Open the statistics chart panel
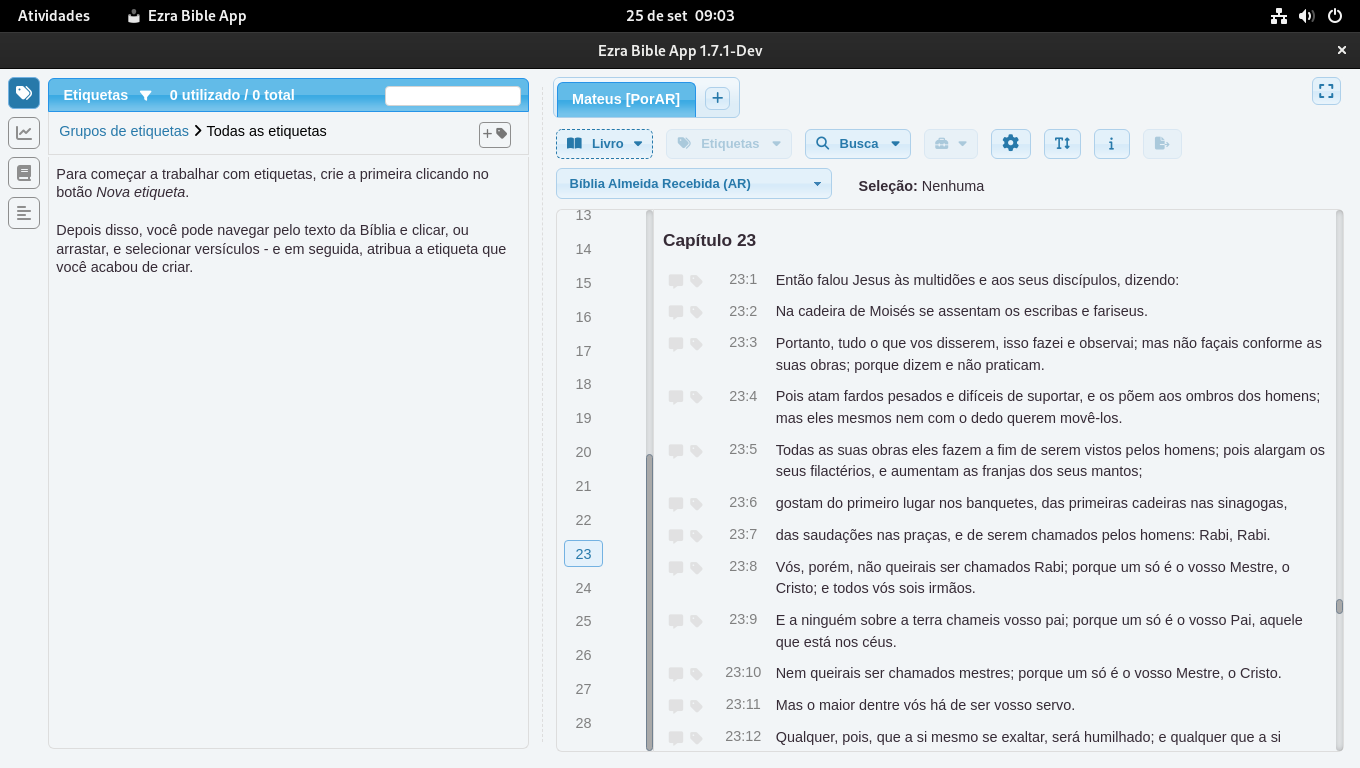Image resolution: width=1360 pixels, height=768 pixels. 23,132
